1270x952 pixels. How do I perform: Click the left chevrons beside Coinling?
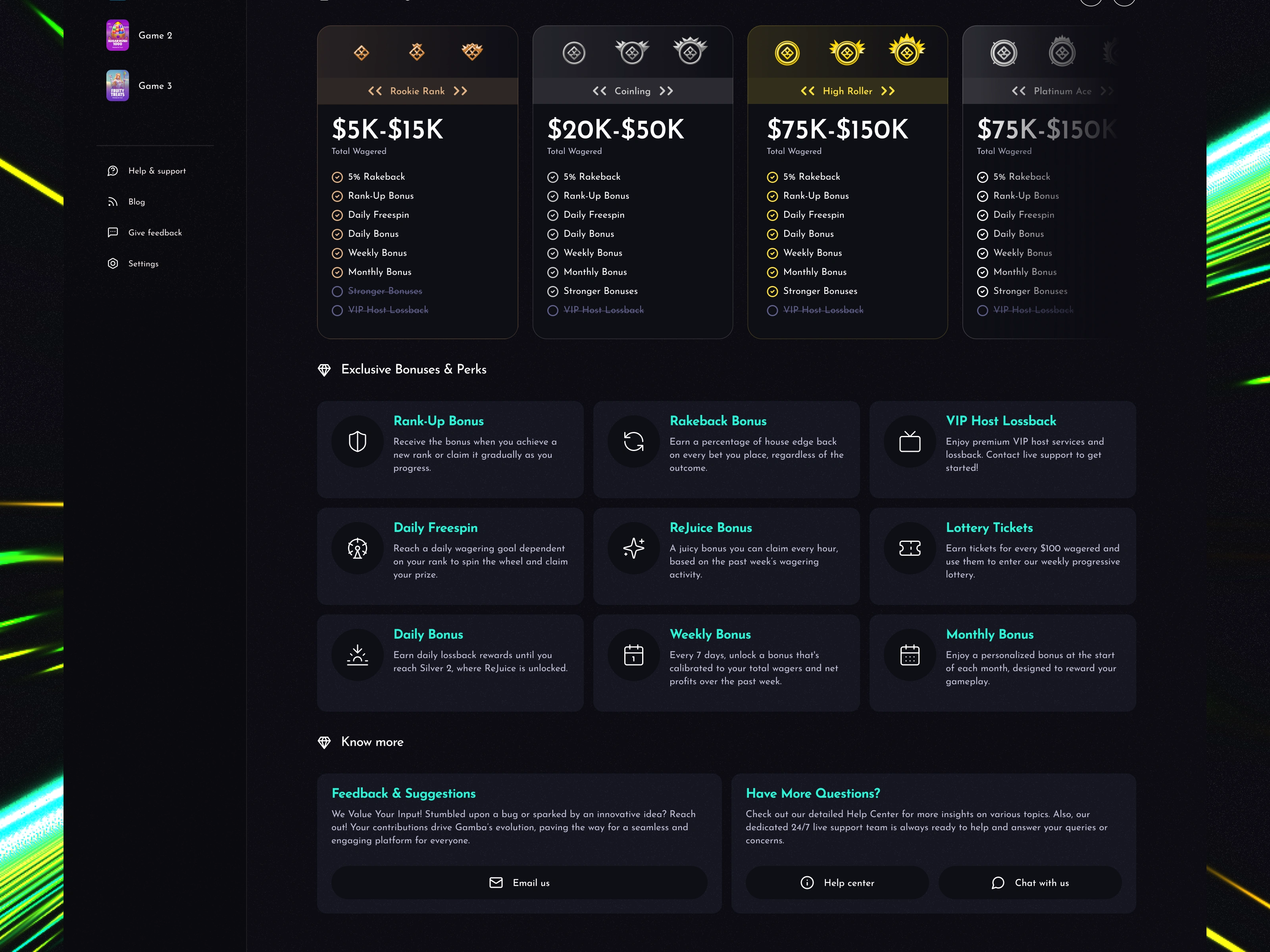point(599,91)
